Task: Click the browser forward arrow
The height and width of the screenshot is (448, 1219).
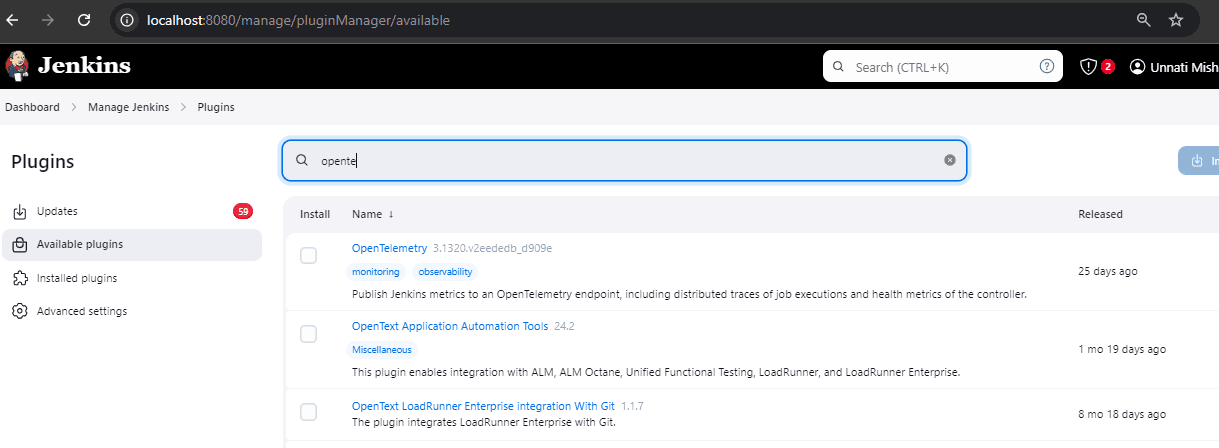Action: point(48,19)
